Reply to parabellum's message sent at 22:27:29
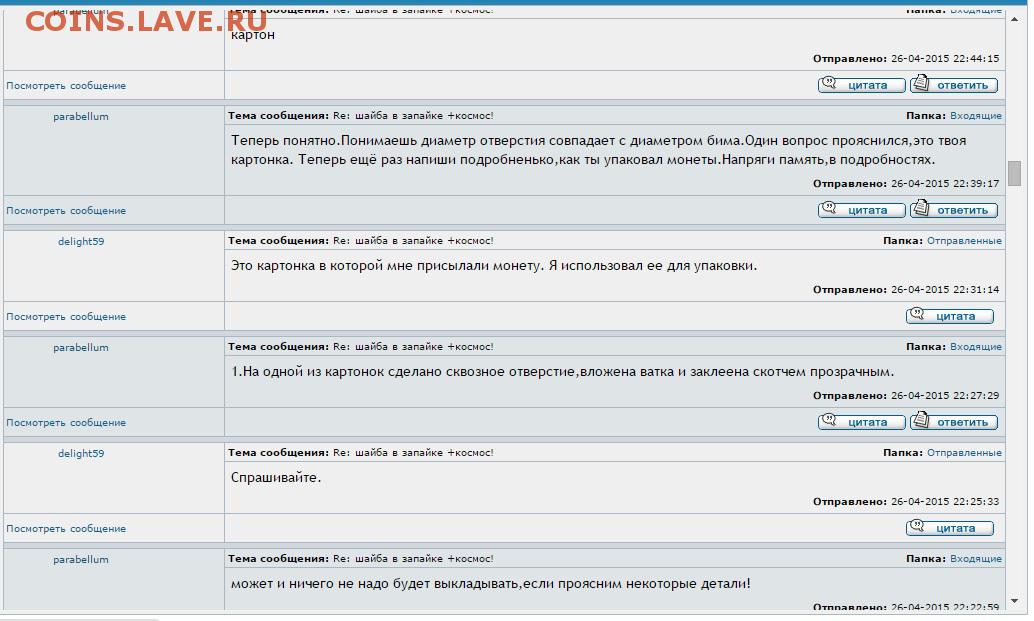This screenshot has width=1034, height=621. [954, 422]
